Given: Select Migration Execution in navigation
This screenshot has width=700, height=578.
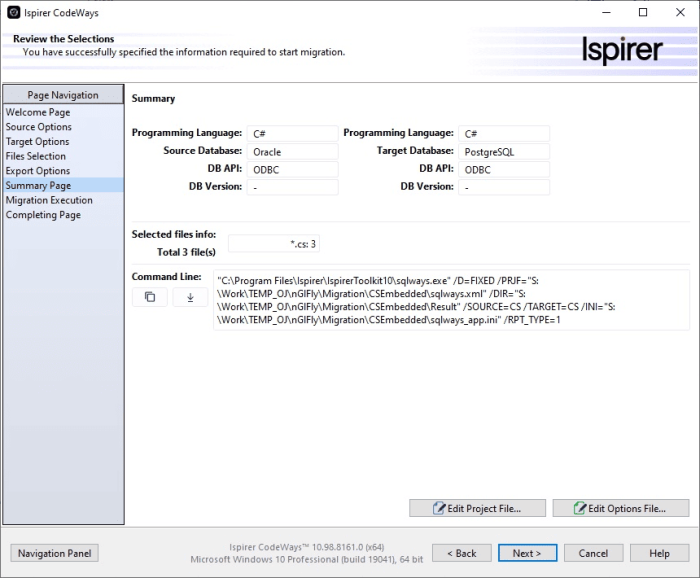Looking at the screenshot, I should click(x=49, y=200).
